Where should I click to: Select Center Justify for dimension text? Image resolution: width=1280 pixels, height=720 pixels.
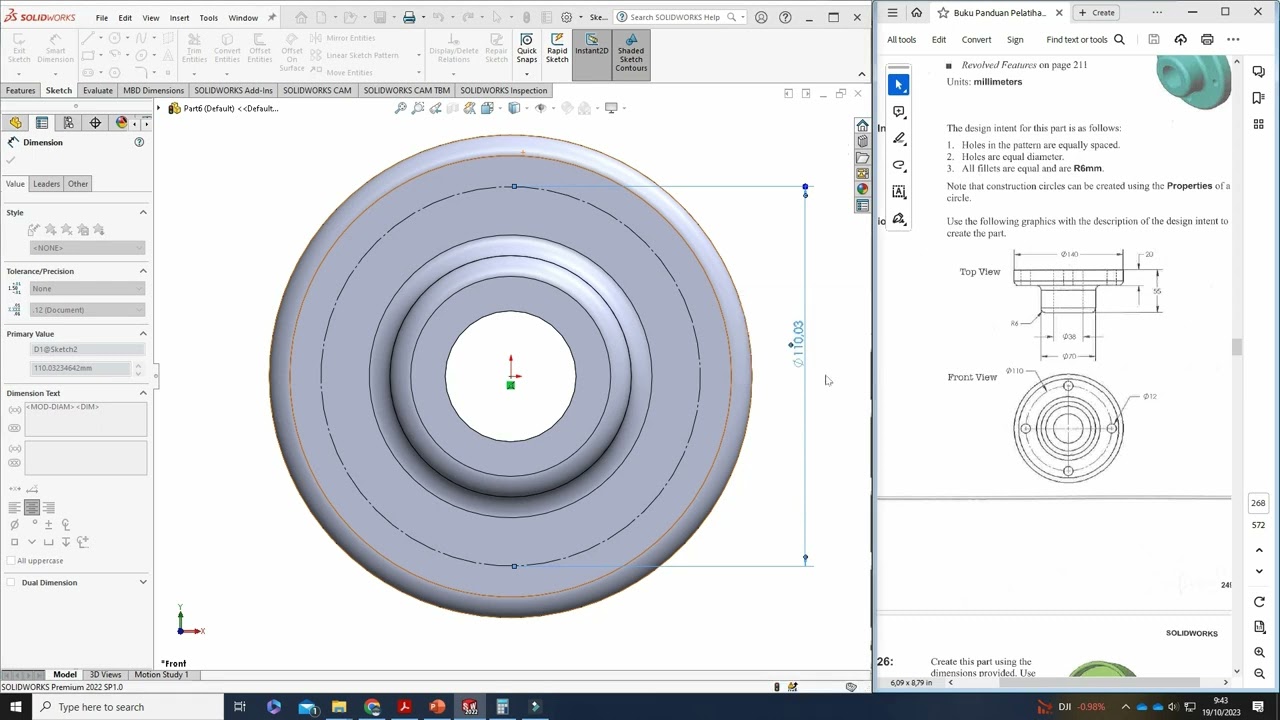coord(32,508)
